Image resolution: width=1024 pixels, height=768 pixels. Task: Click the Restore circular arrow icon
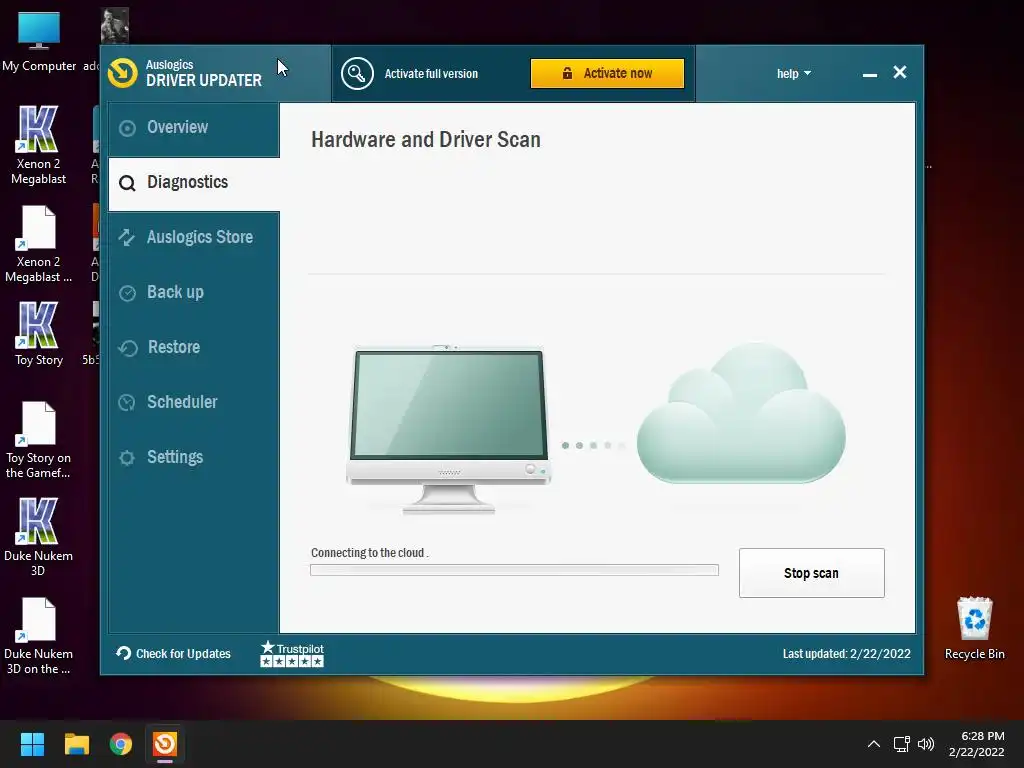tap(127, 348)
